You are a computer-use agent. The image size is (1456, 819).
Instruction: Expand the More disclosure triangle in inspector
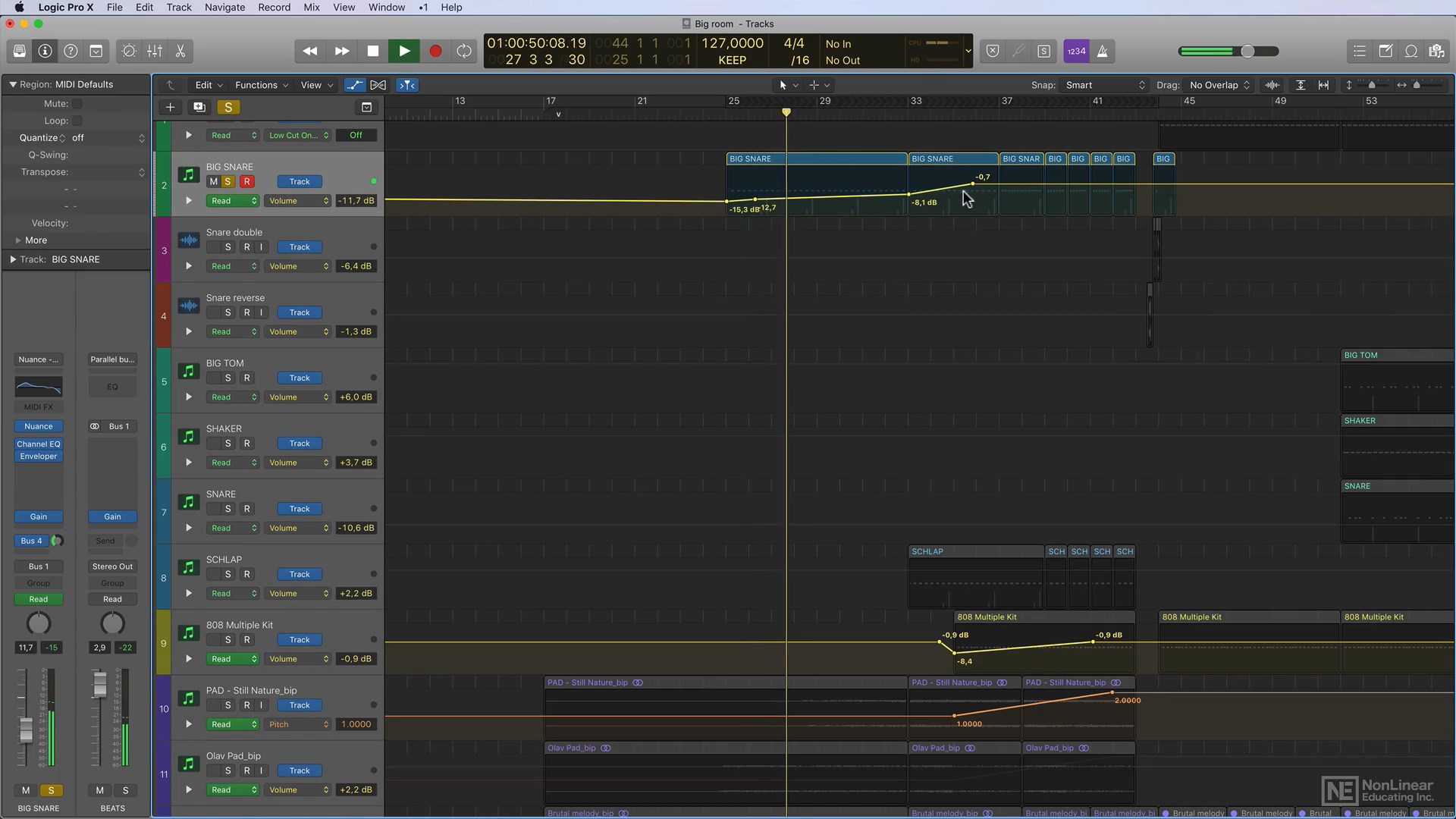click(x=18, y=240)
